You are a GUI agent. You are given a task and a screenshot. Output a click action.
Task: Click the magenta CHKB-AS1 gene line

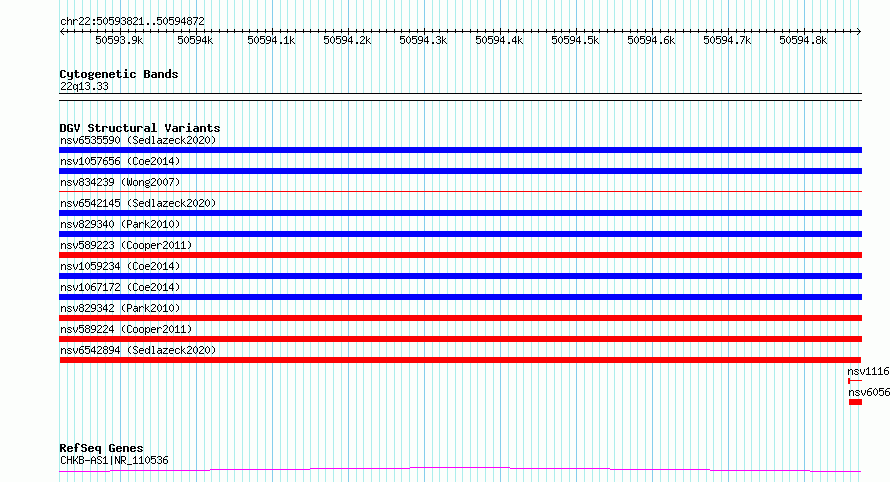tap(460, 470)
